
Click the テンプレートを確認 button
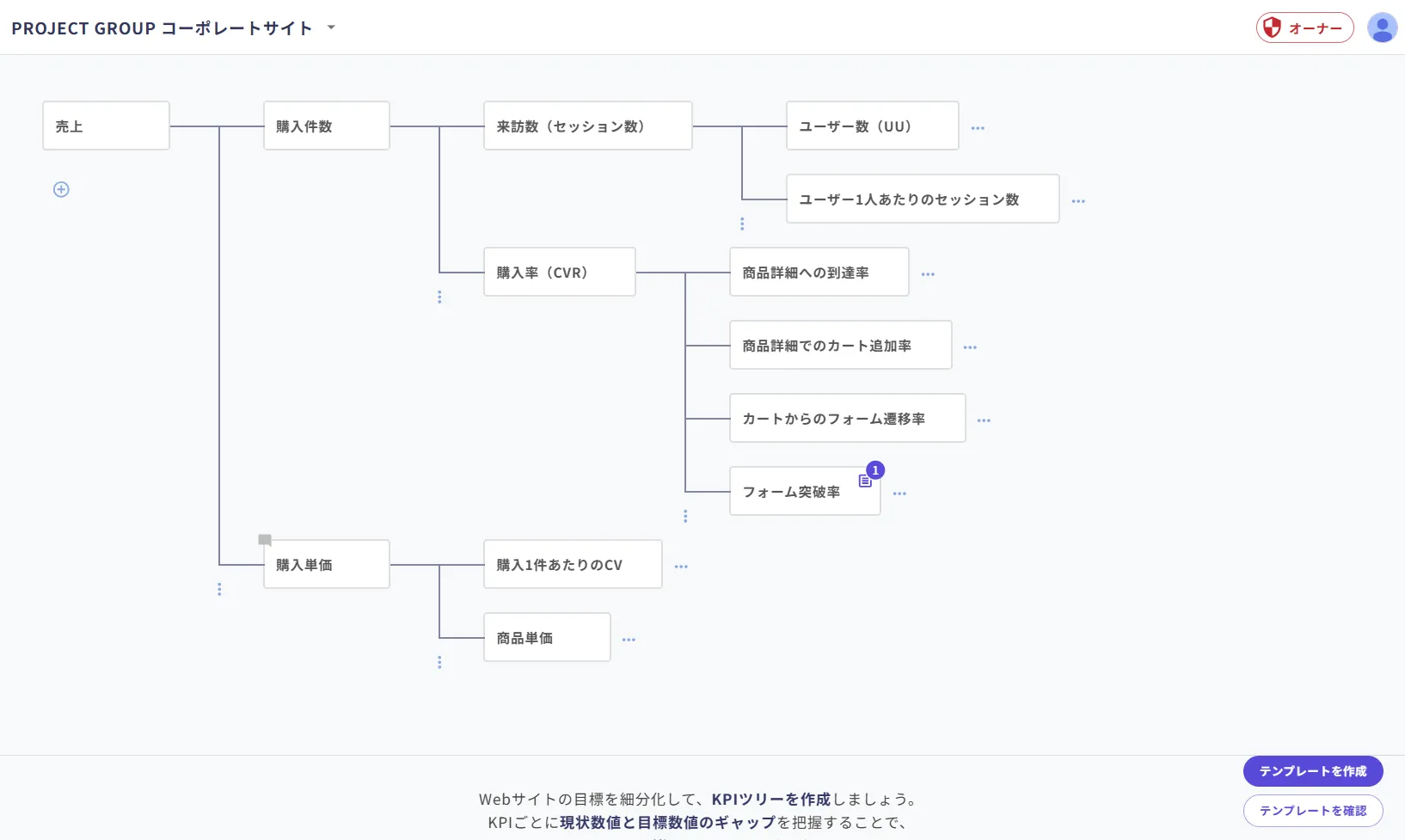point(1313,811)
